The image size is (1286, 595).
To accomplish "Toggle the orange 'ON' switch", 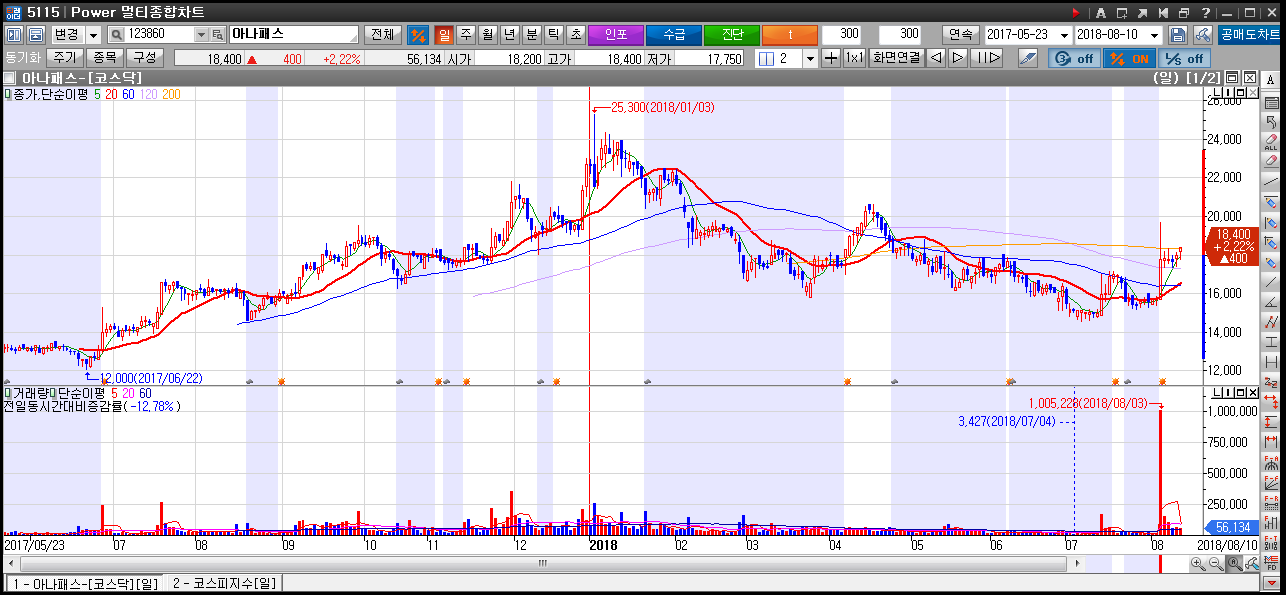I will pyautogui.click(x=1128, y=58).
